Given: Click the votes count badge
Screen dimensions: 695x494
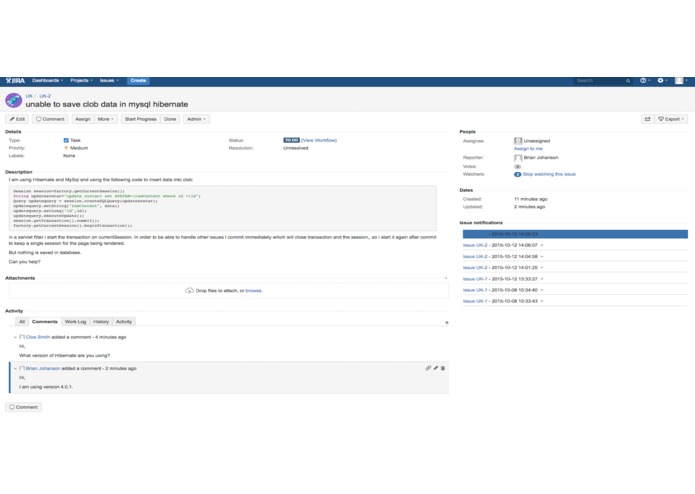Looking at the screenshot, I should coord(517,167).
